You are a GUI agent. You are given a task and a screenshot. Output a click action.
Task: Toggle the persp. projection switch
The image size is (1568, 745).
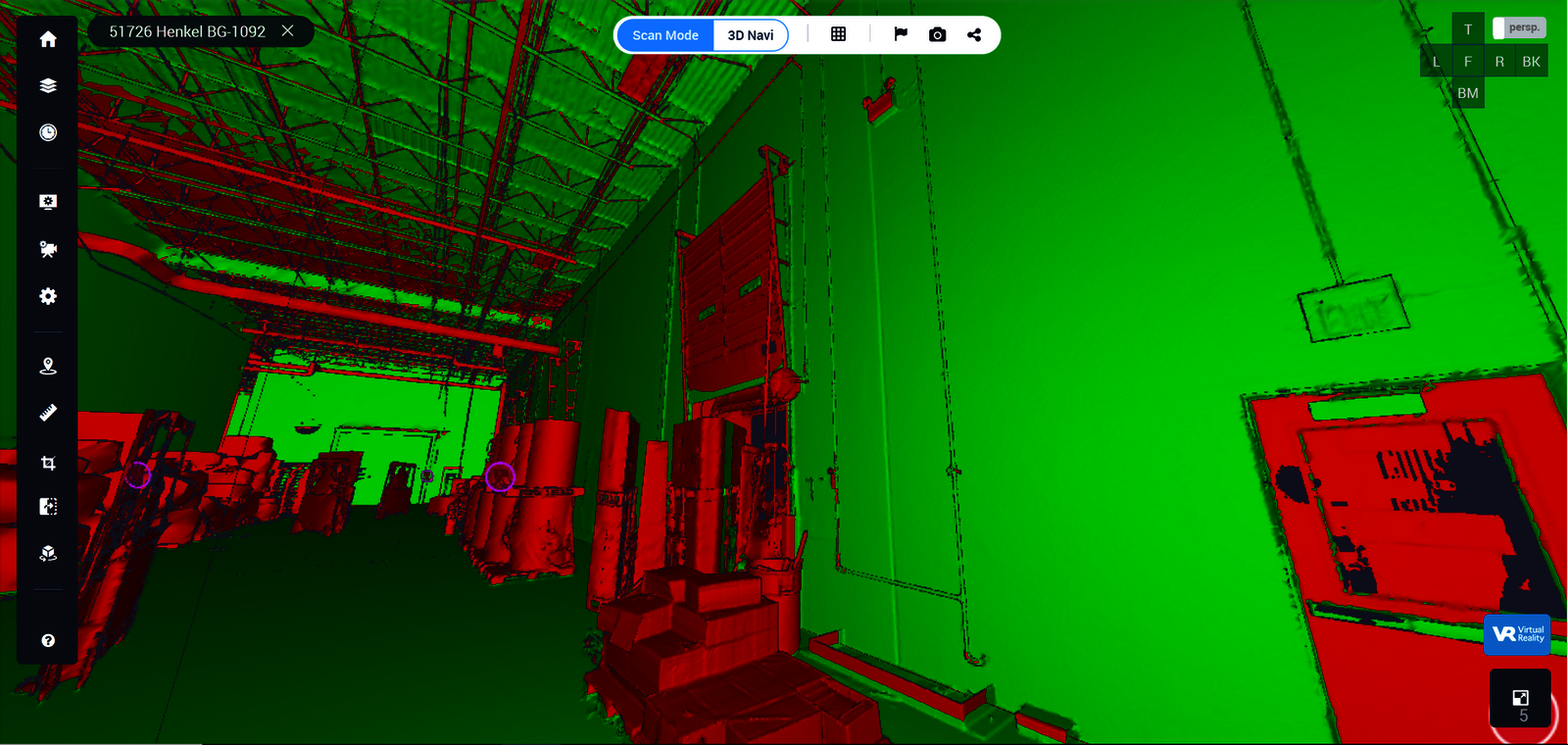(1518, 28)
